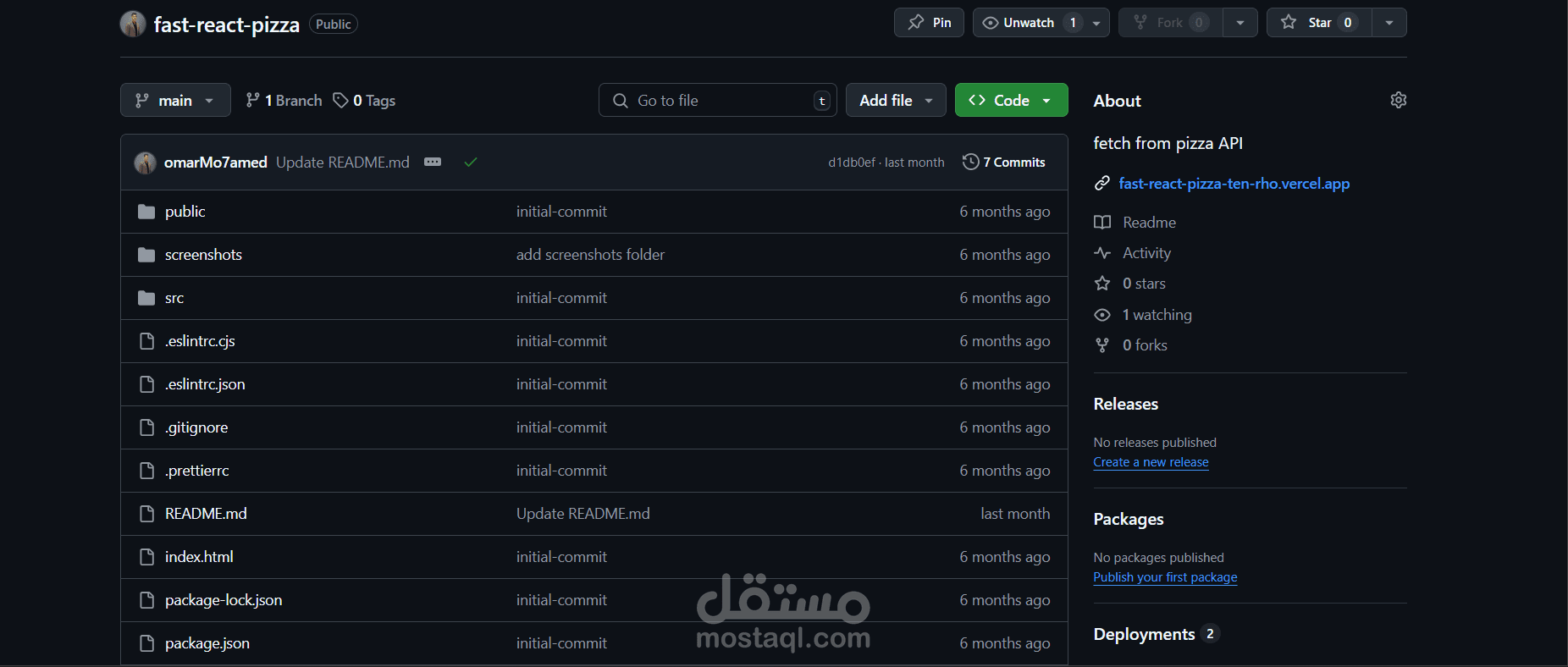Open the 7 Commits history link
1568x667 pixels.
1004,162
